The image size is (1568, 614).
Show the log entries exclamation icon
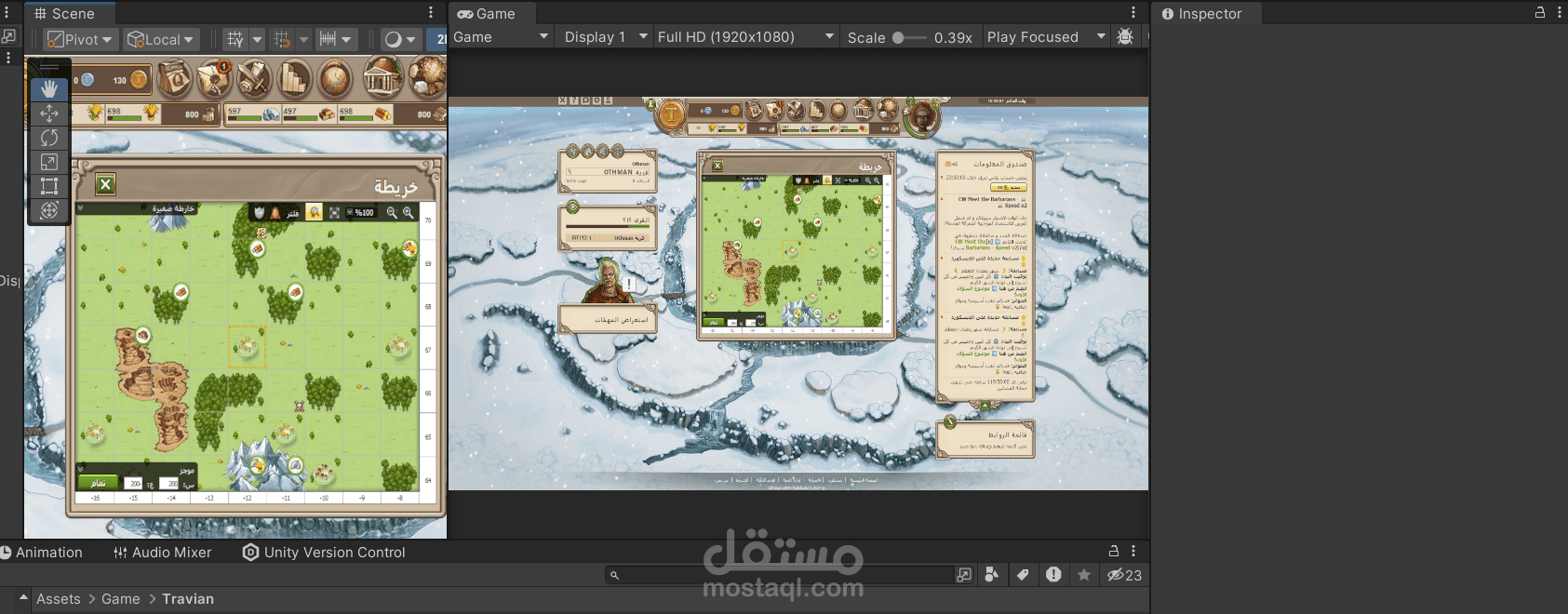1053,575
